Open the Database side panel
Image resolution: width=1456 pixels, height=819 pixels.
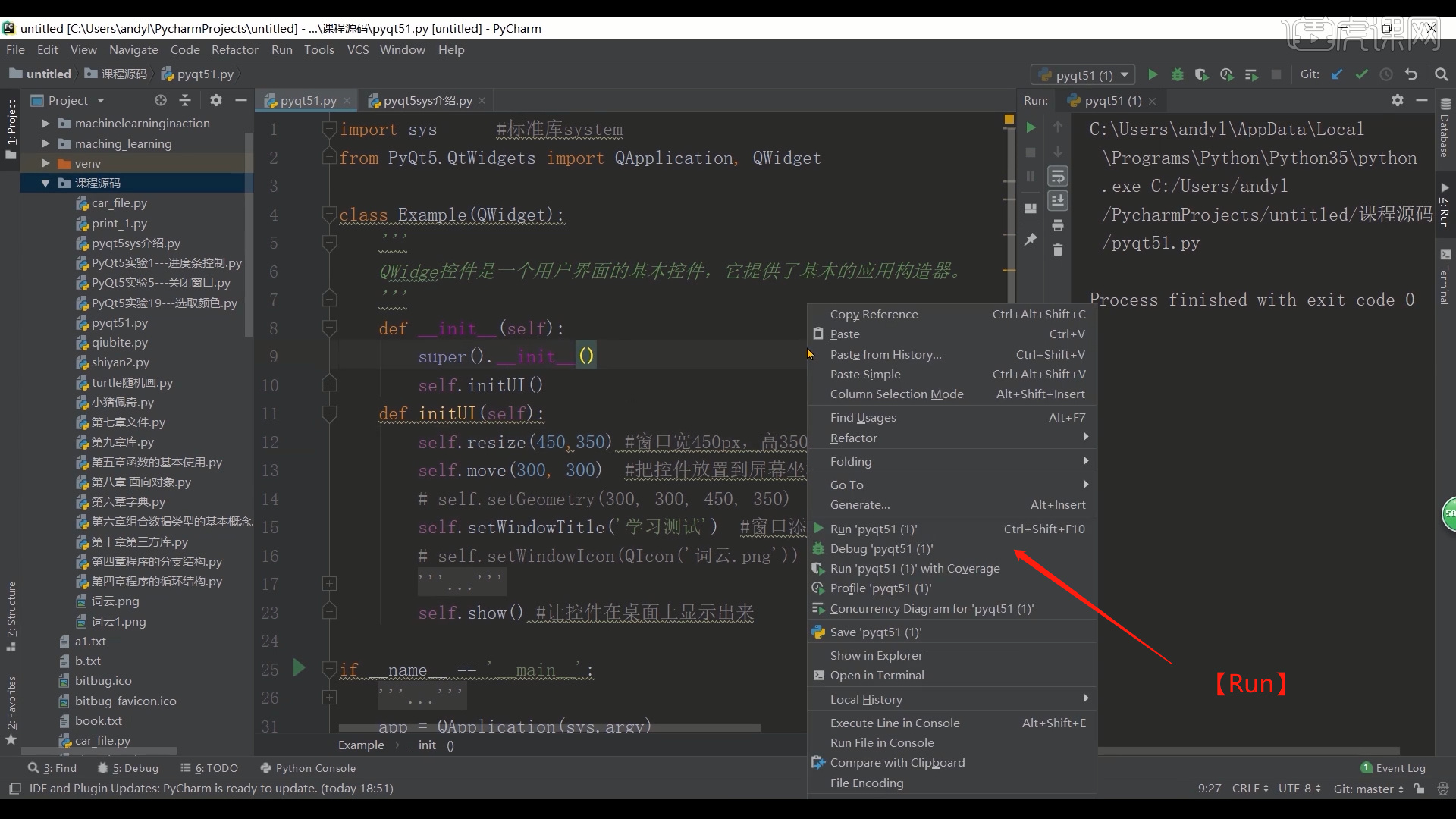click(x=1445, y=127)
